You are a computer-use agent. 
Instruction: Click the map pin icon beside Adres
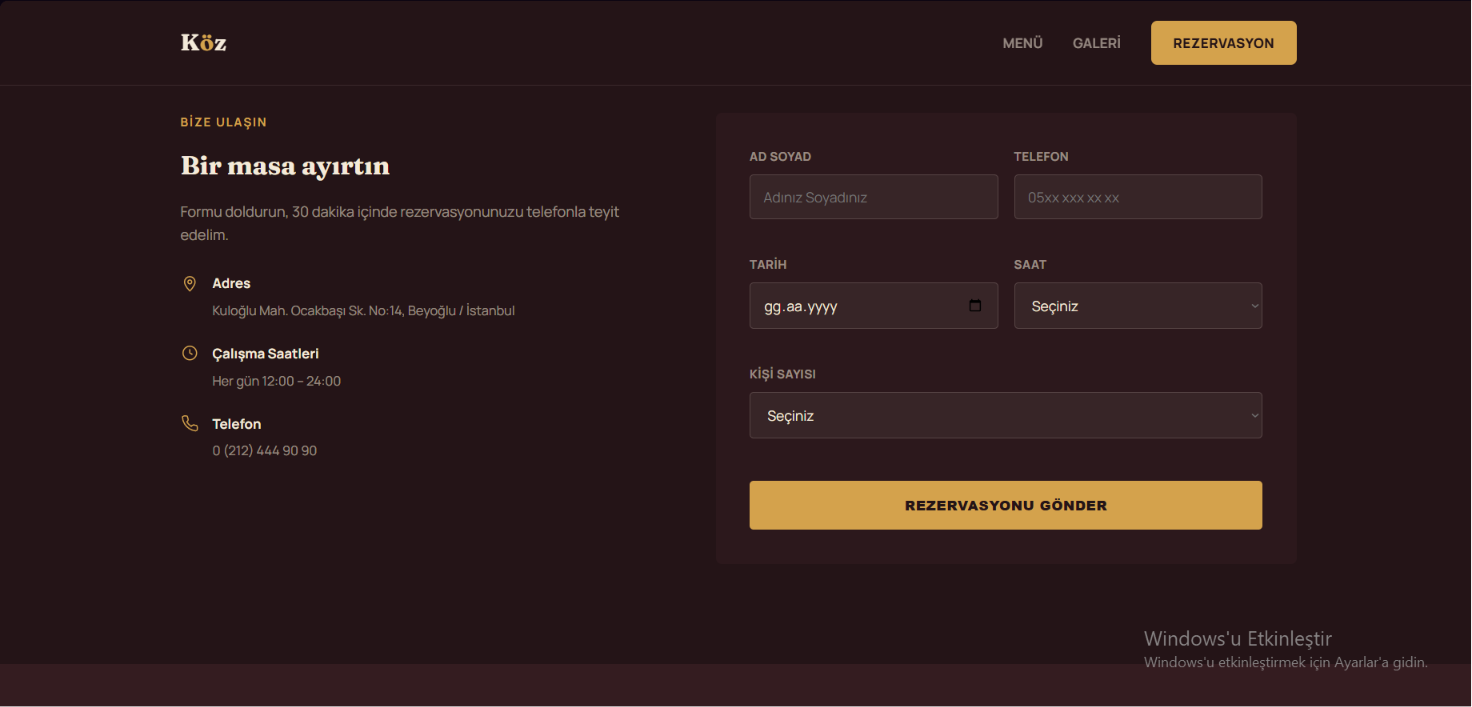click(x=189, y=284)
